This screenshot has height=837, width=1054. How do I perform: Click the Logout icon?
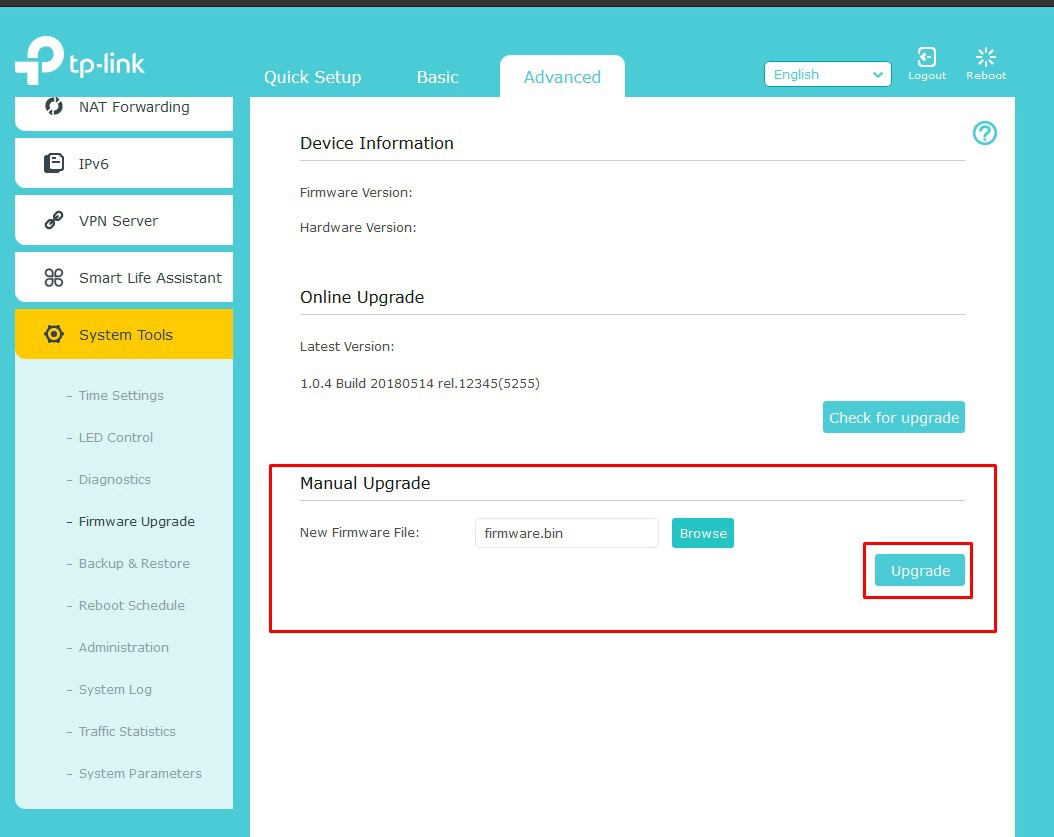coord(927,57)
